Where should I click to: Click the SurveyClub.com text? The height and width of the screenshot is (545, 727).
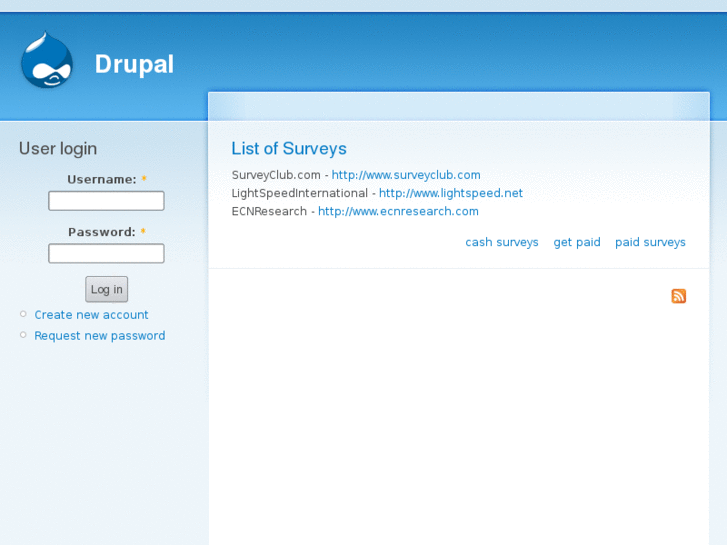click(x=276, y=175)
